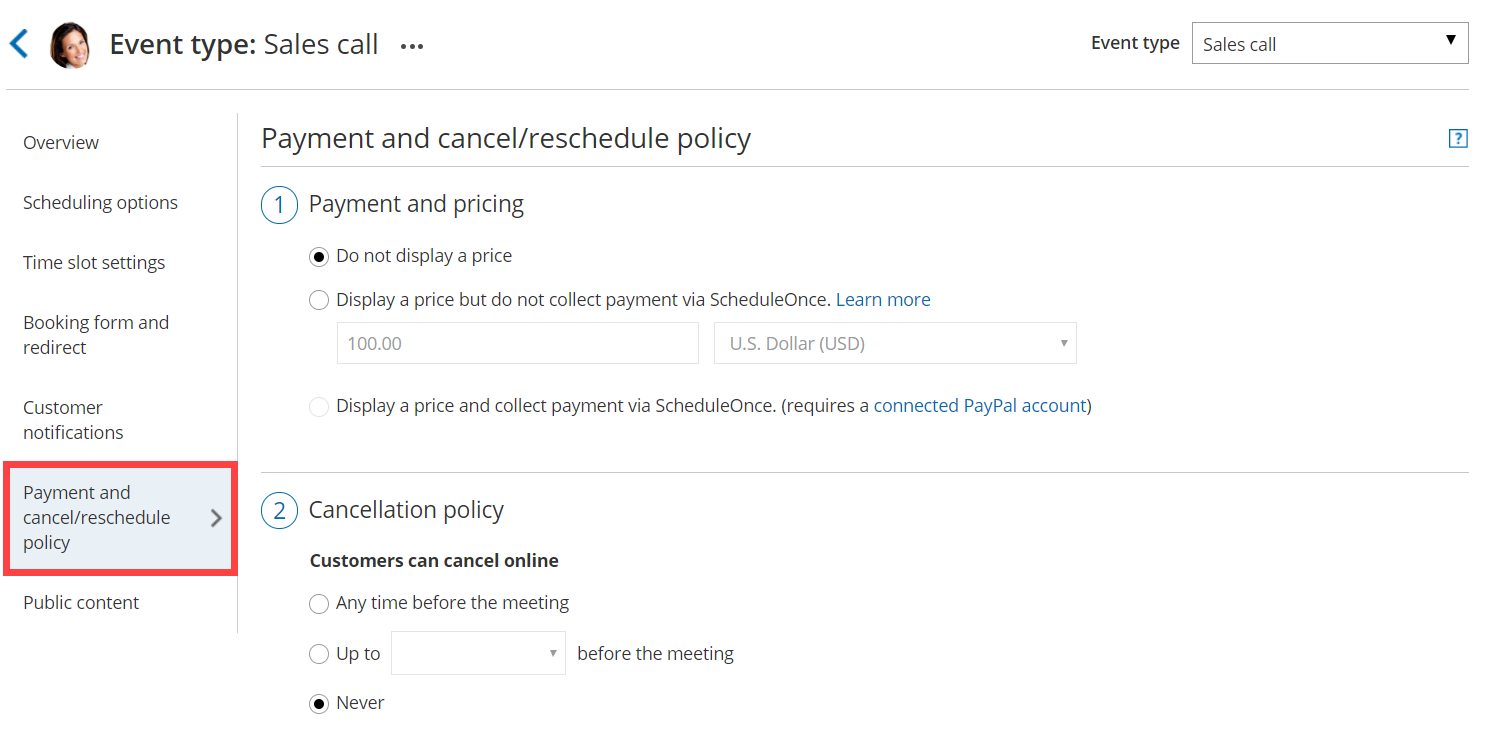Viewport: 1489px width, 741px height.
Task: Select the 'Up to' cancellation radio button
Action: pos(319,654)
